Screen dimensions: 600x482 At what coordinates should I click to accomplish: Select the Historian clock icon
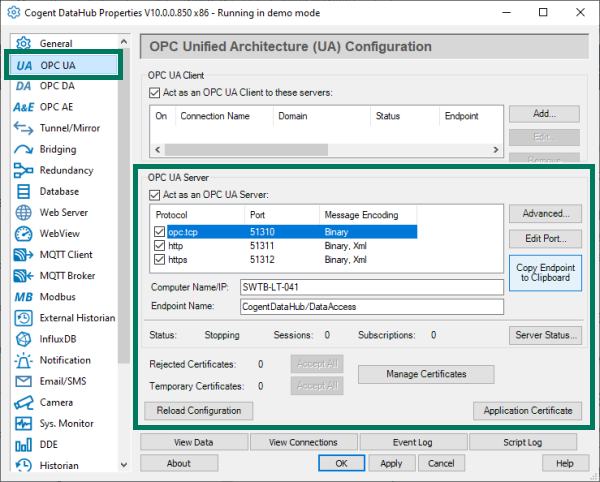click(23, 466)
